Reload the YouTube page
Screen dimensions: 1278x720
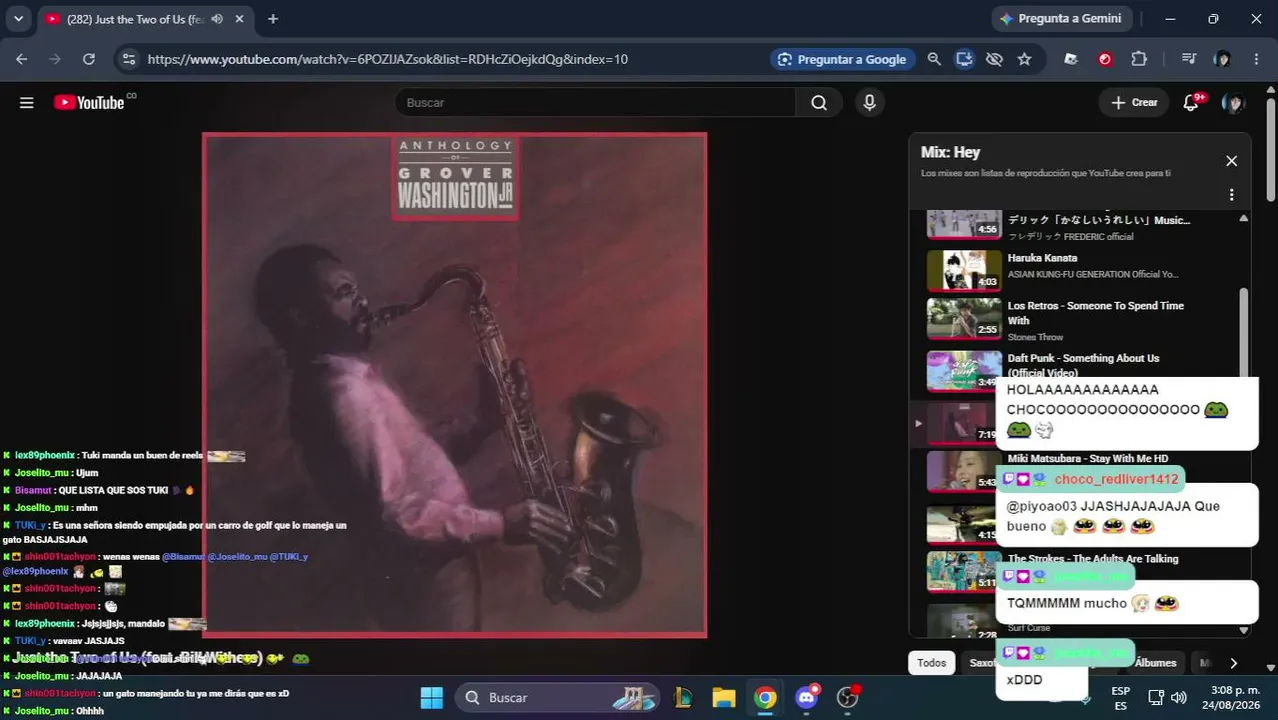(88, 59)
